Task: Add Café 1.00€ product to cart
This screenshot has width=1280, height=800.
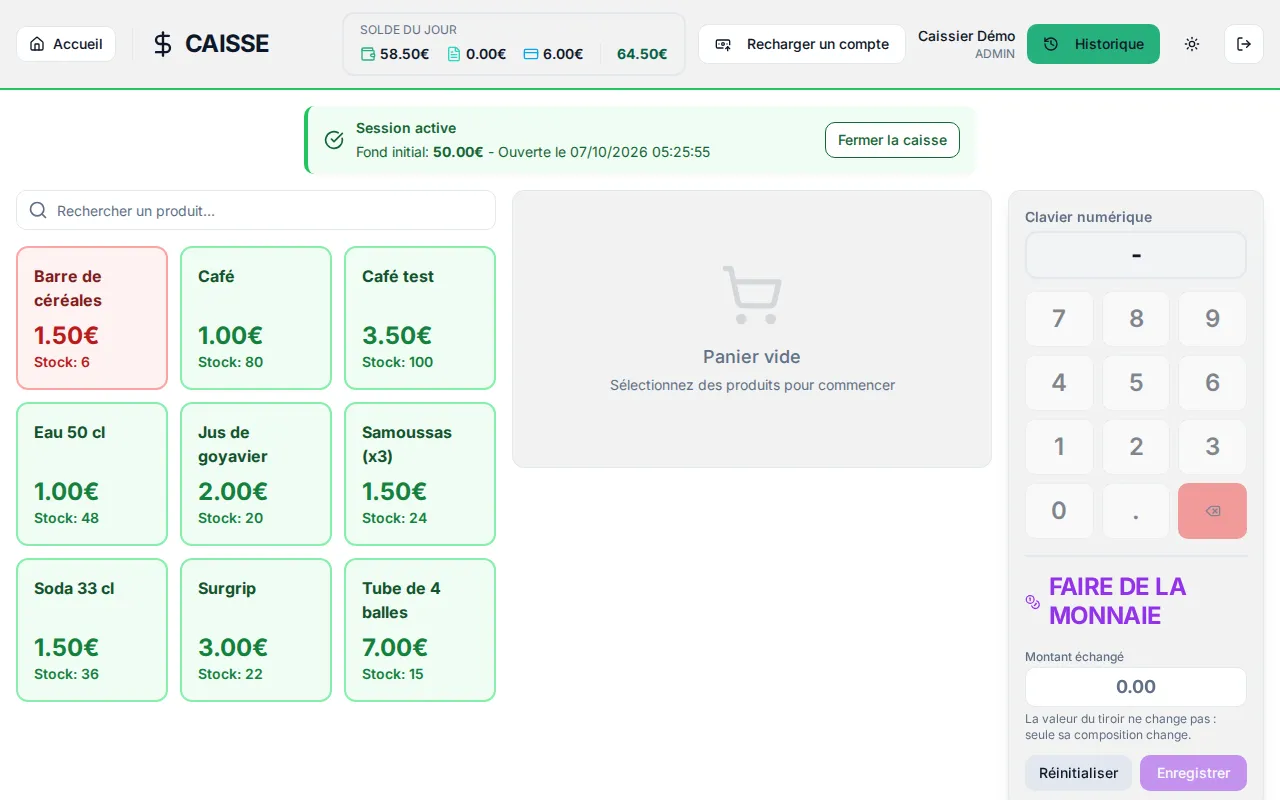Action: tap(256, 318)
